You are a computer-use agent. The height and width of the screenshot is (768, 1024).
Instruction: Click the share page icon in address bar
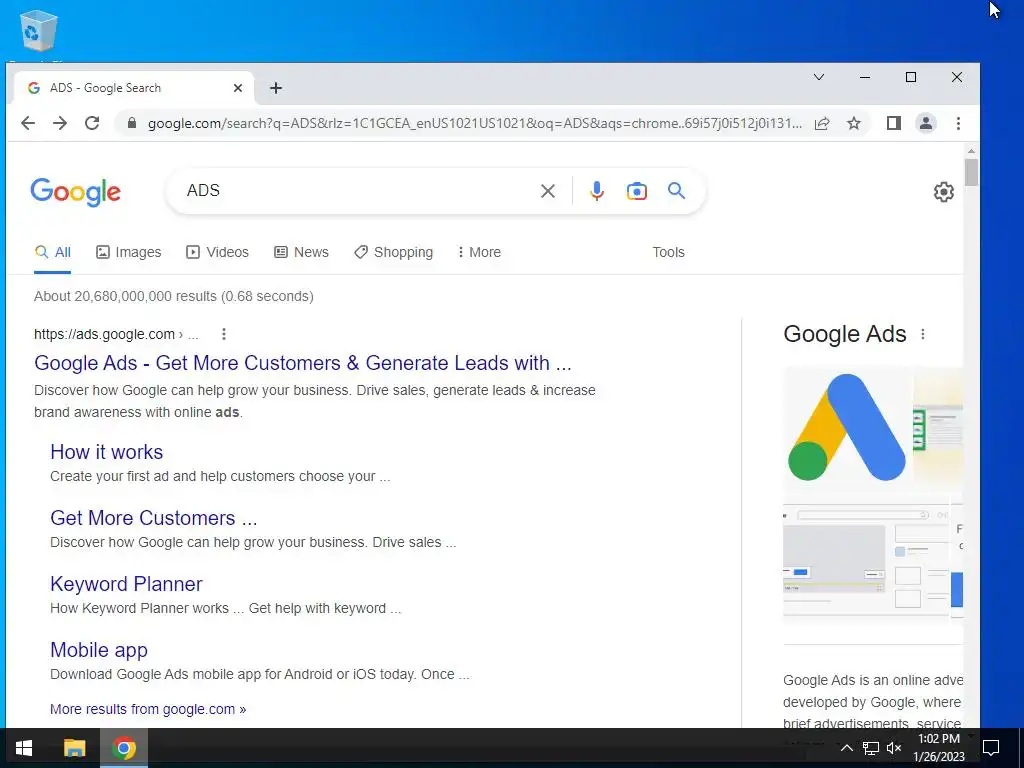[x=822, y=123]
